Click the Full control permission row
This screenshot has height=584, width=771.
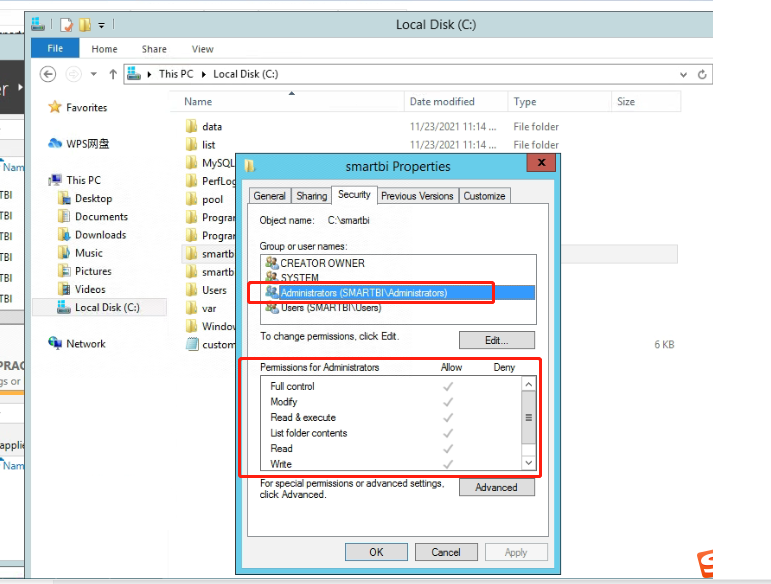pyautogui.click(x=391, y=386)
